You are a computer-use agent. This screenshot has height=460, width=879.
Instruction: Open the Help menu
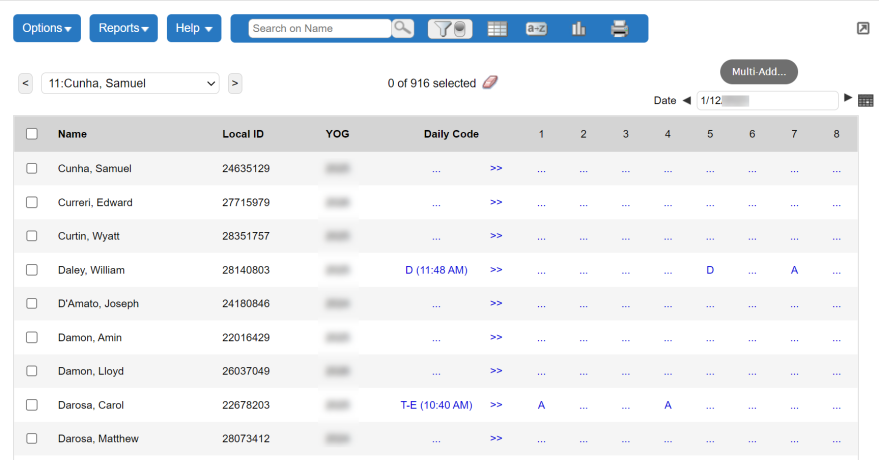point(194,28)
